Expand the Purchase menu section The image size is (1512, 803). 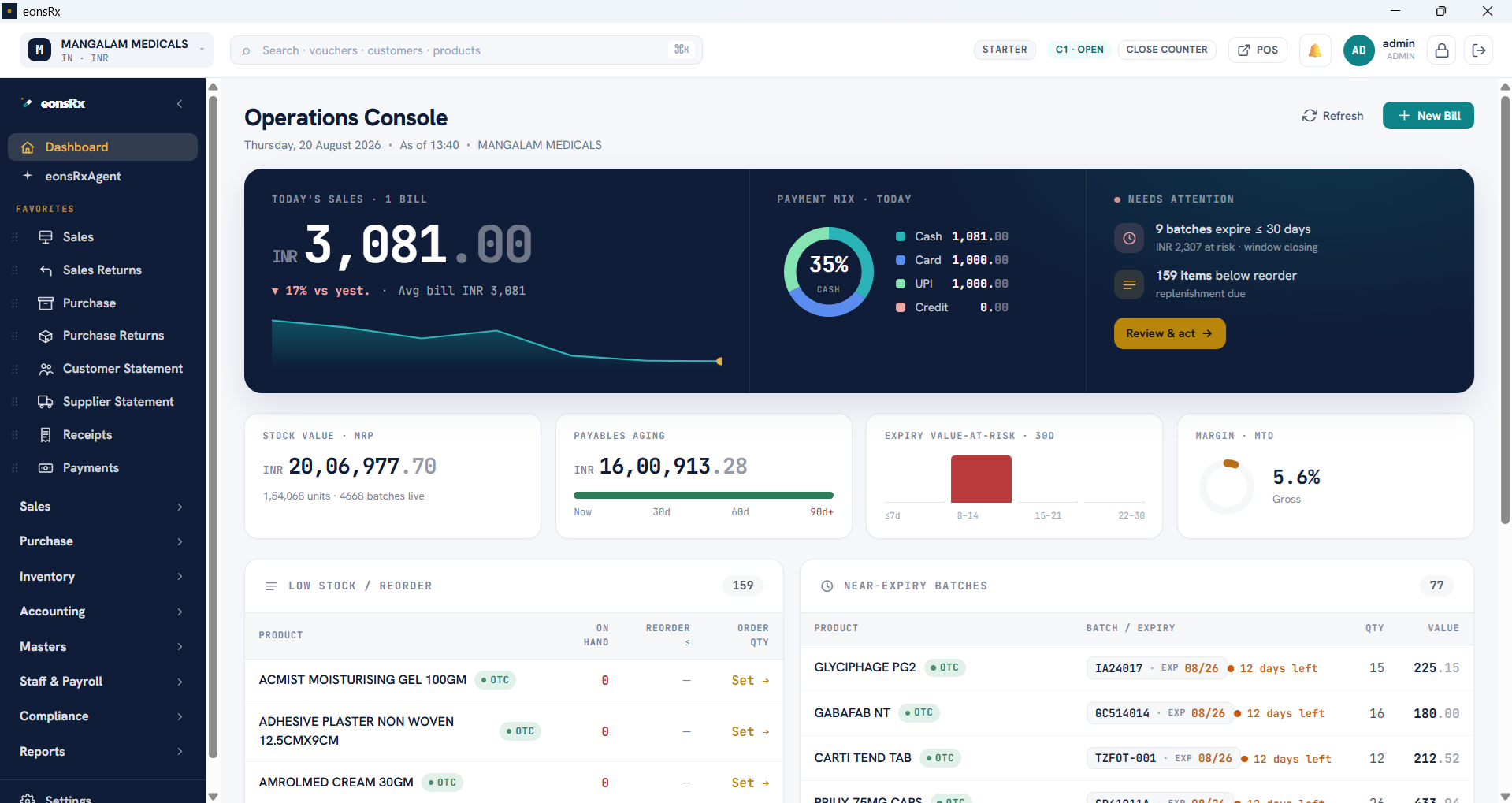(x=101, y=541)
